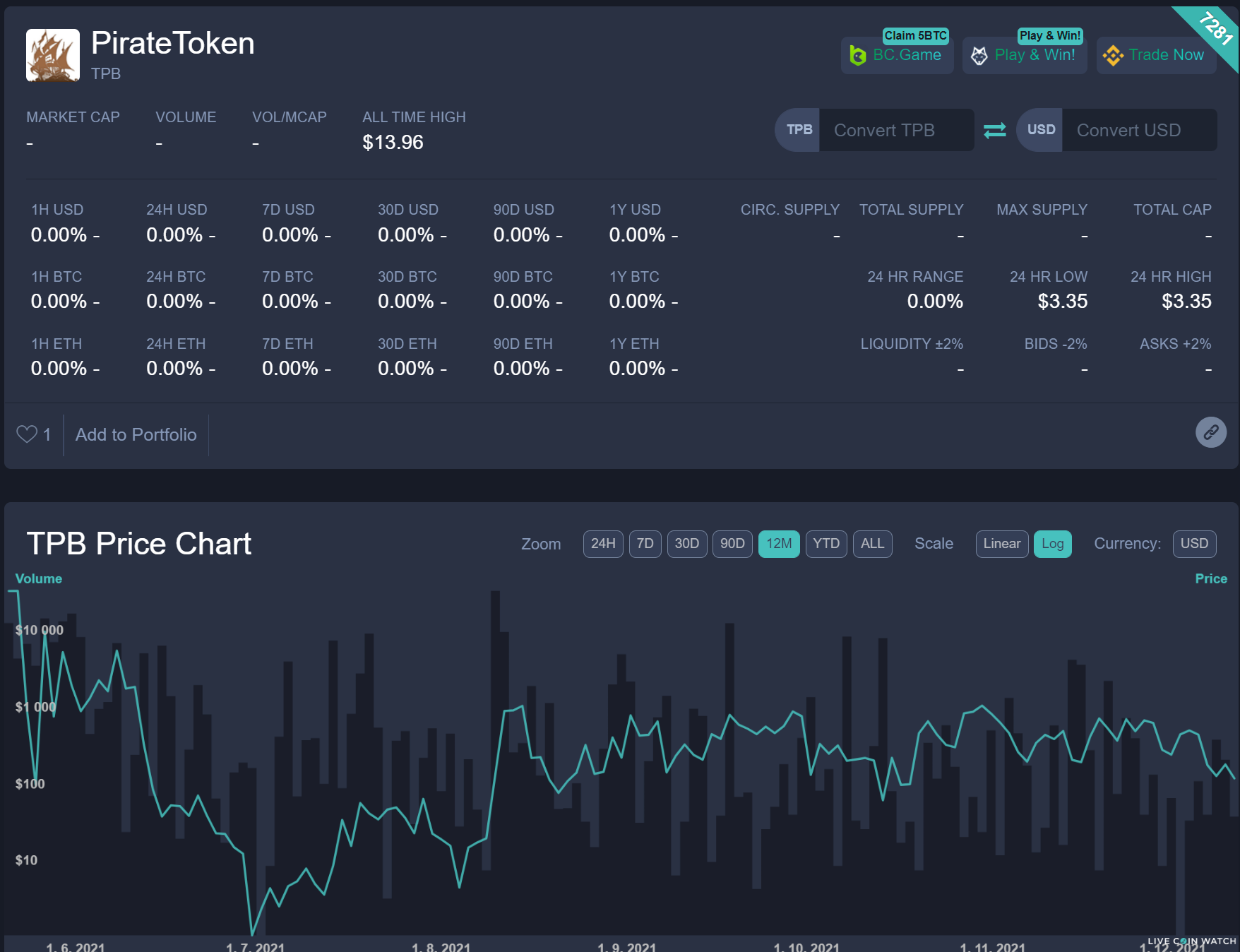Click the Convert USD input field
The height and width of the screenshot is (952, 1240).
click(x=1138, y=130)
